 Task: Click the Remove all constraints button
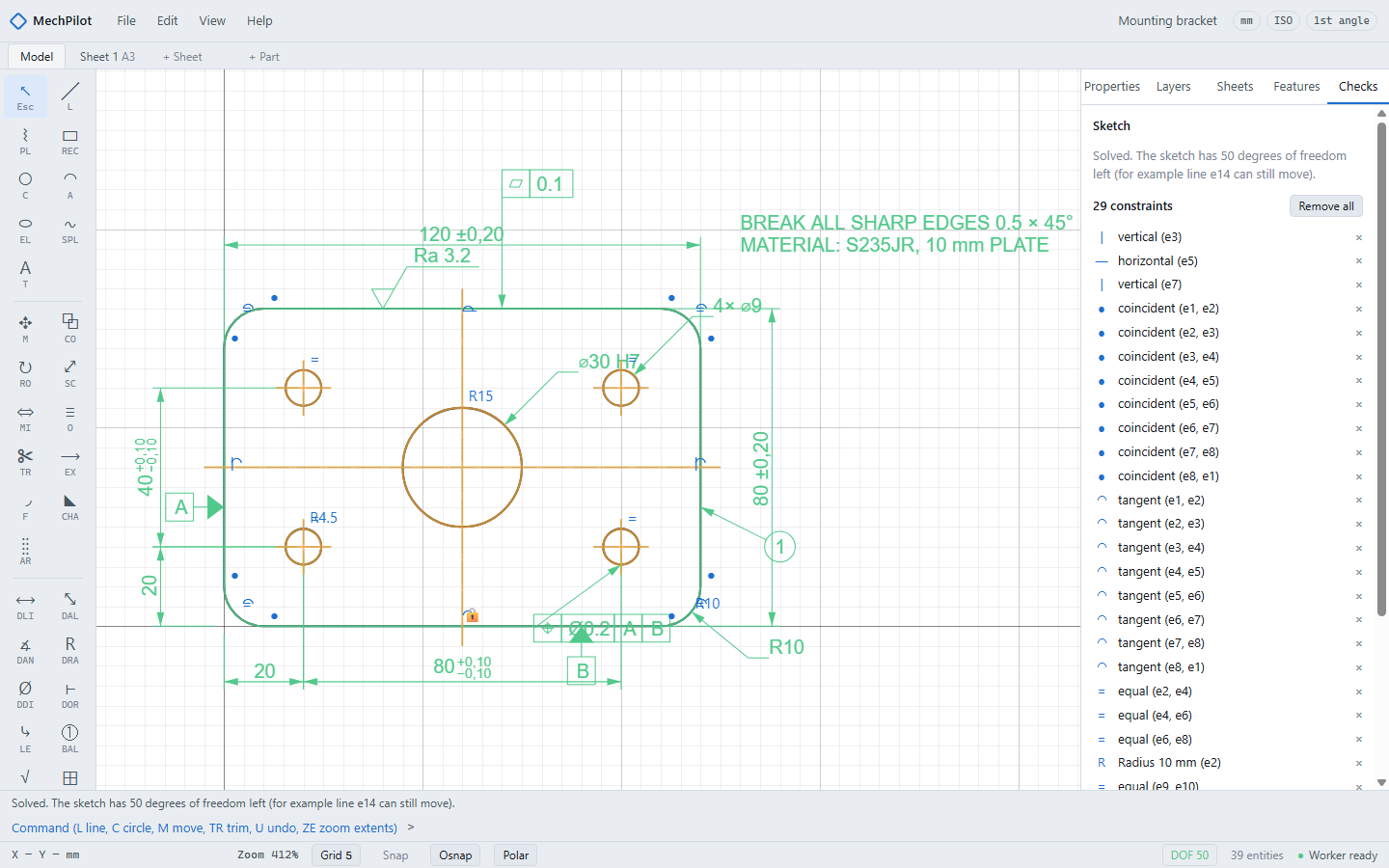click(x=1326, y=206)
